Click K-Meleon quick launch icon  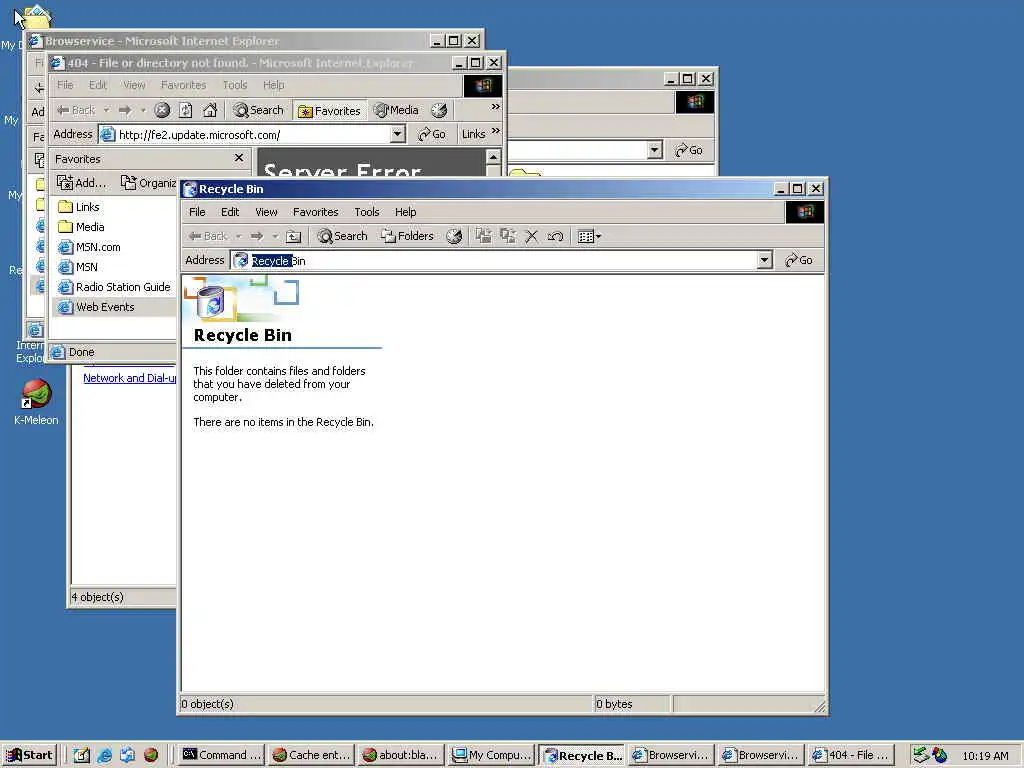(151, 755)
